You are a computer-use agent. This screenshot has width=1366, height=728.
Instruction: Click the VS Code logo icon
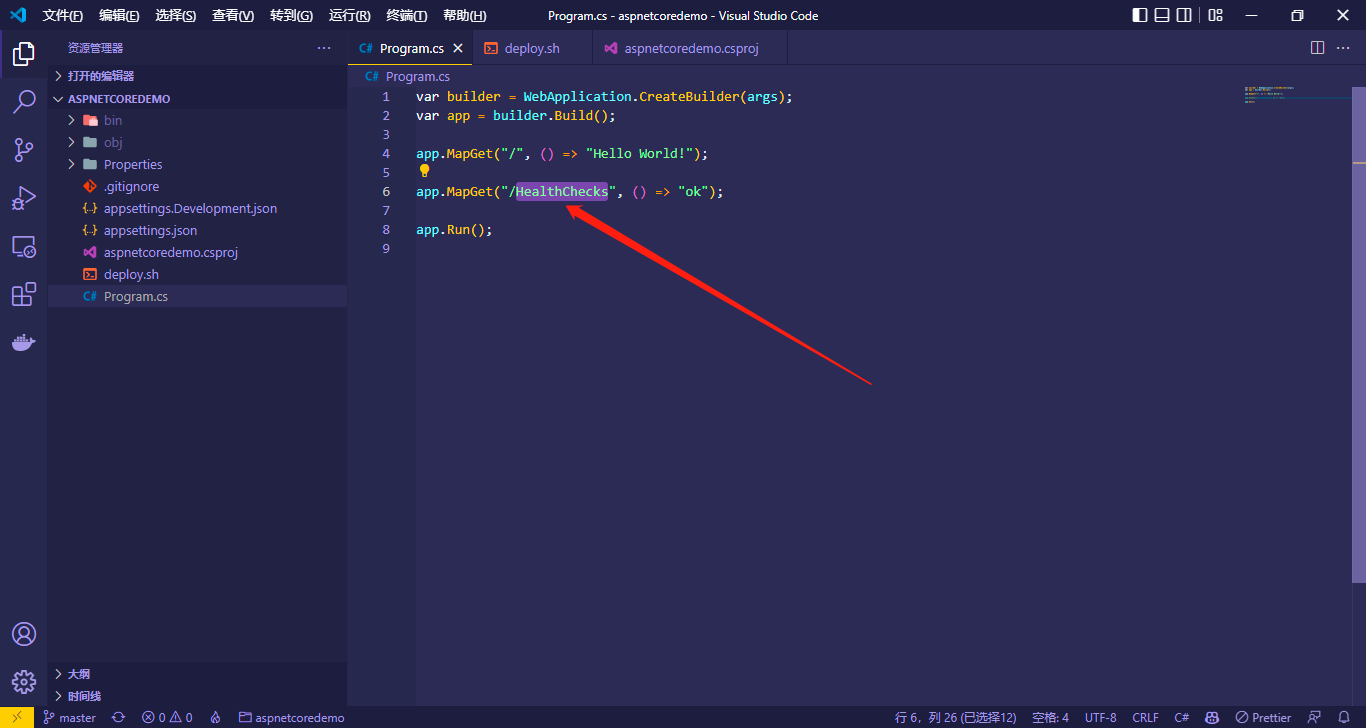tap(18, 15)
